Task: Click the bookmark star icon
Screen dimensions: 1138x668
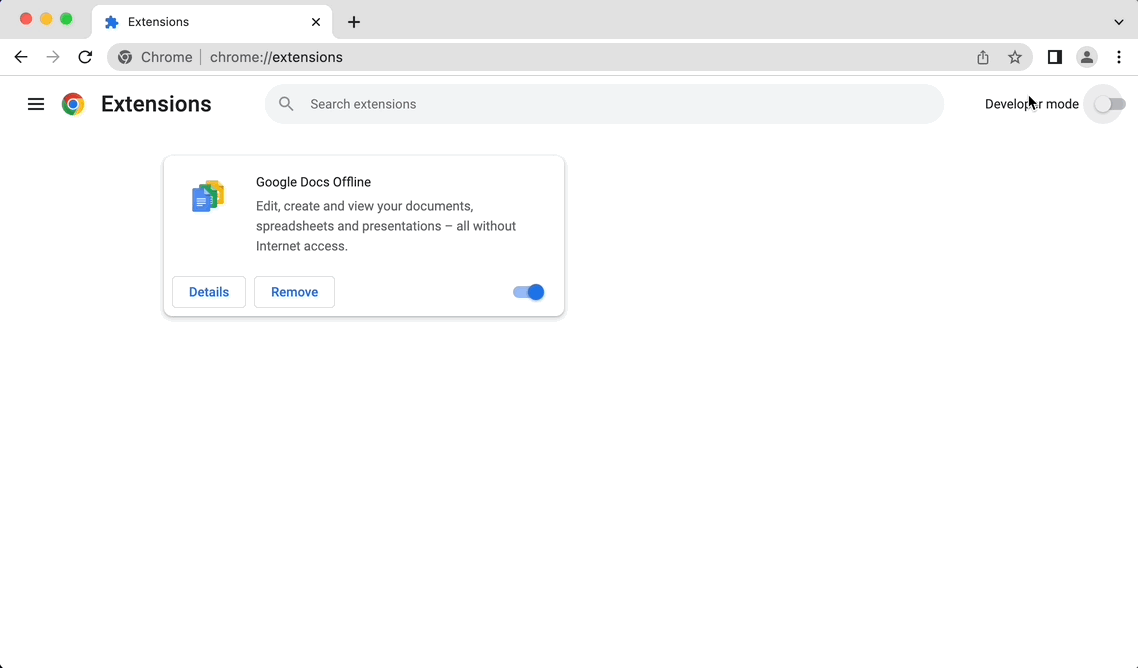Action: click(1015, 57)
